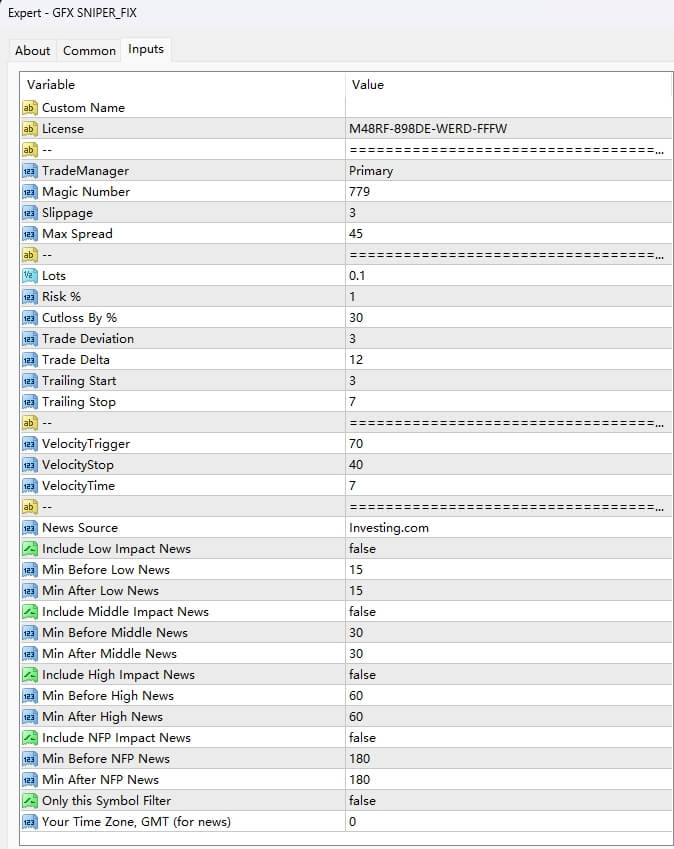The width and height of the screenshot is (674, 849).
Task: Edit the Magic Number value 779
Action: pyautogui.click(x=509, y=192)
